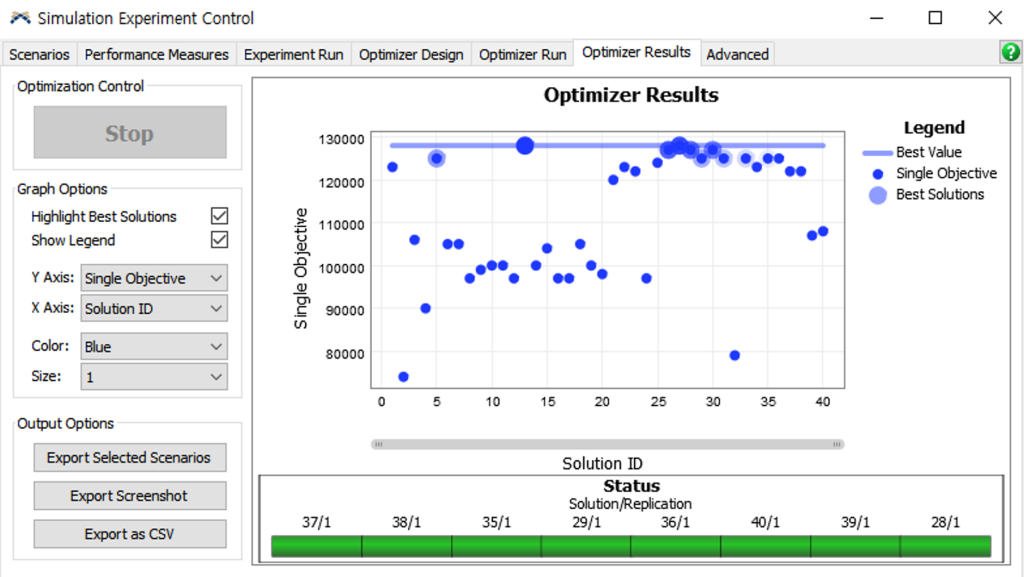Click the horizontal scrollbar below the chart
Viewport: 1024px width, 577px height.
(x=607, y=444)
